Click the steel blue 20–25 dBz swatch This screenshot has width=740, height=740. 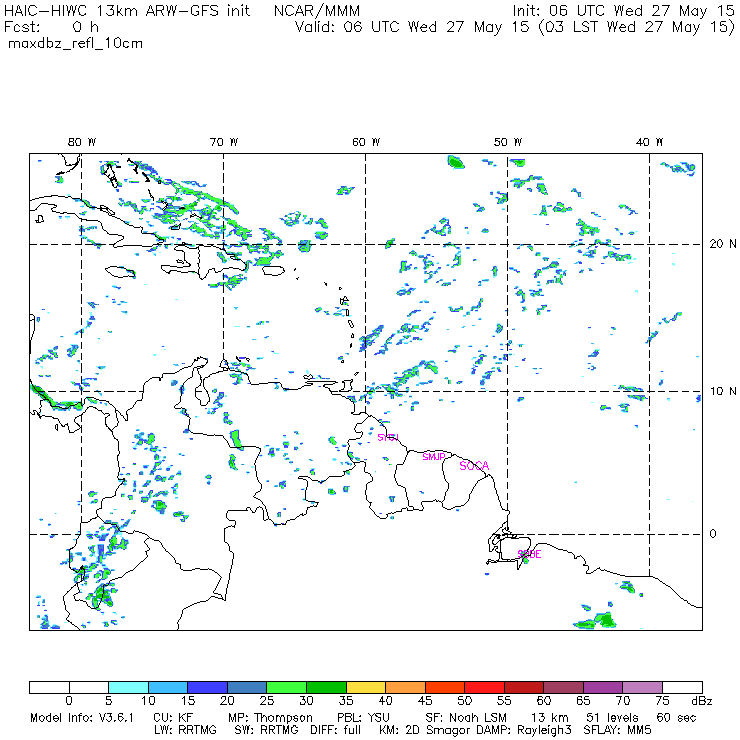[x=247, y=687]
